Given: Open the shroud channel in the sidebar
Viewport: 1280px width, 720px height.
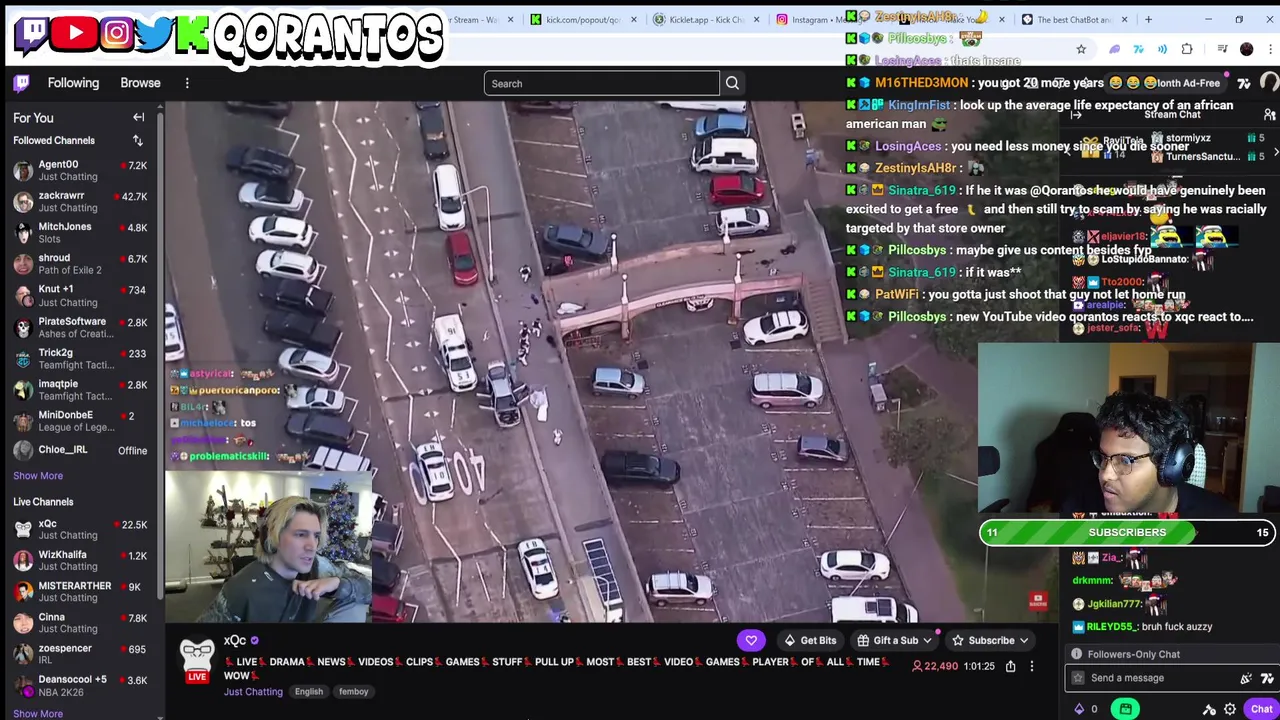Looking at the screenshot, I should click(82, 263).
